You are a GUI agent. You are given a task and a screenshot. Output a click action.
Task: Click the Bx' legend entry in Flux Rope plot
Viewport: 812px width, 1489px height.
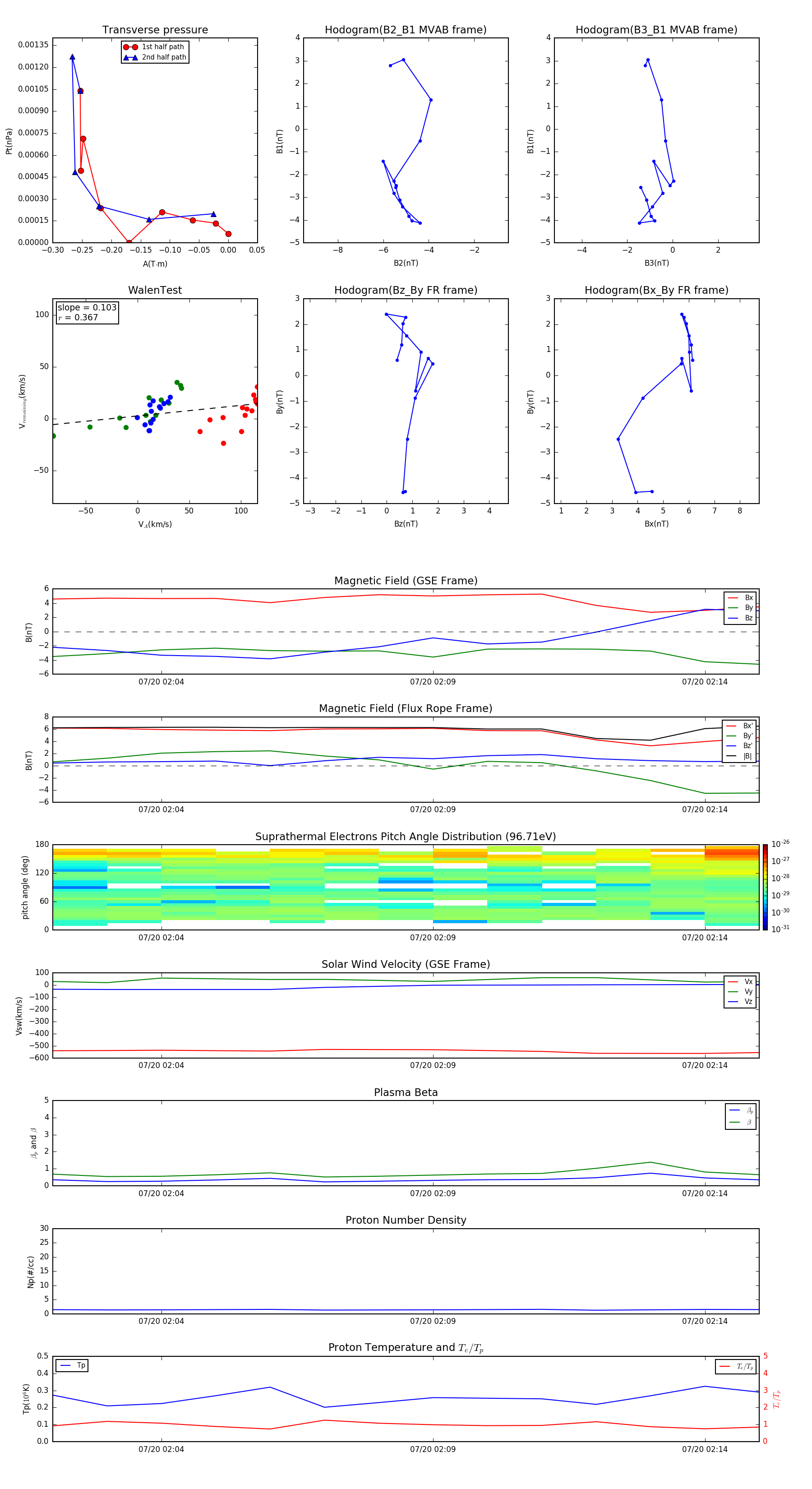[x=740, y=726]
